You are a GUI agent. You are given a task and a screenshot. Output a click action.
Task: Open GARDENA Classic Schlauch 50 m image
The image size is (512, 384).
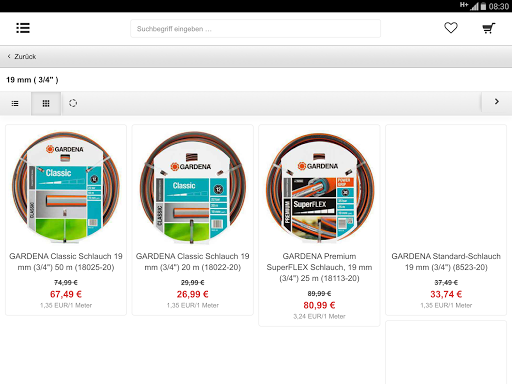[x=66, y=186]
